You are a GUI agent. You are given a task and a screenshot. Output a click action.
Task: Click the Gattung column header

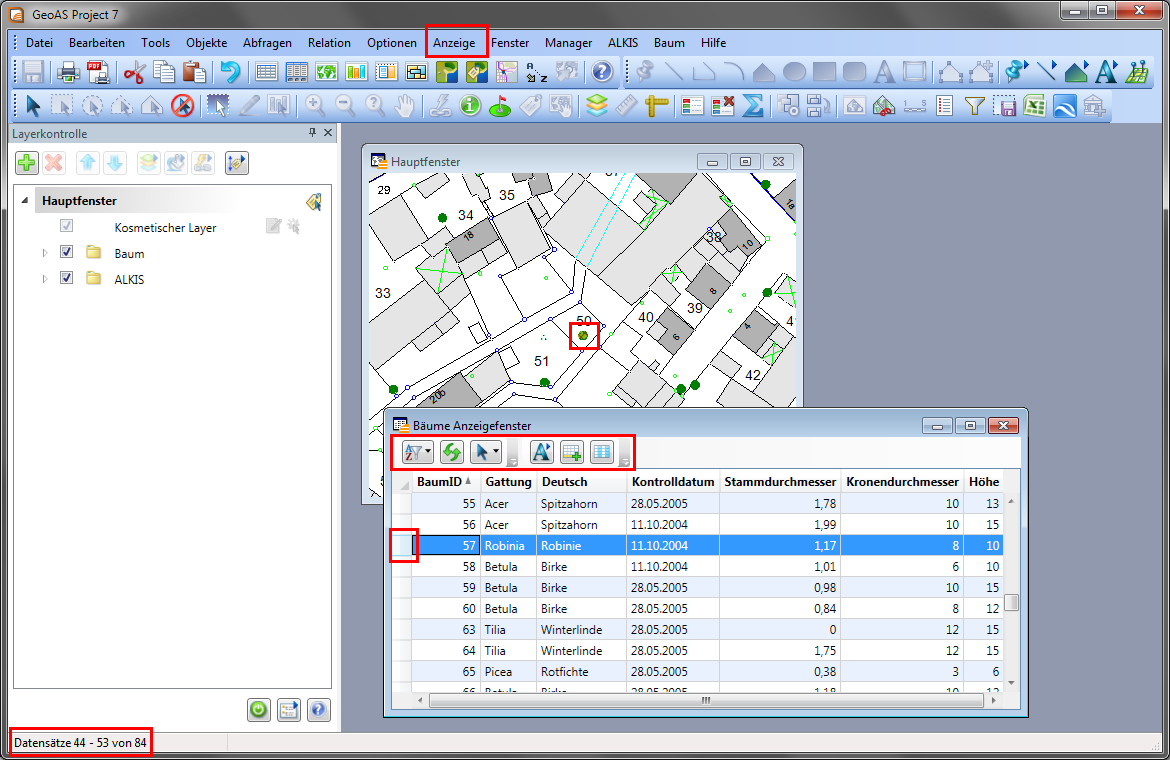pos(508,482)
